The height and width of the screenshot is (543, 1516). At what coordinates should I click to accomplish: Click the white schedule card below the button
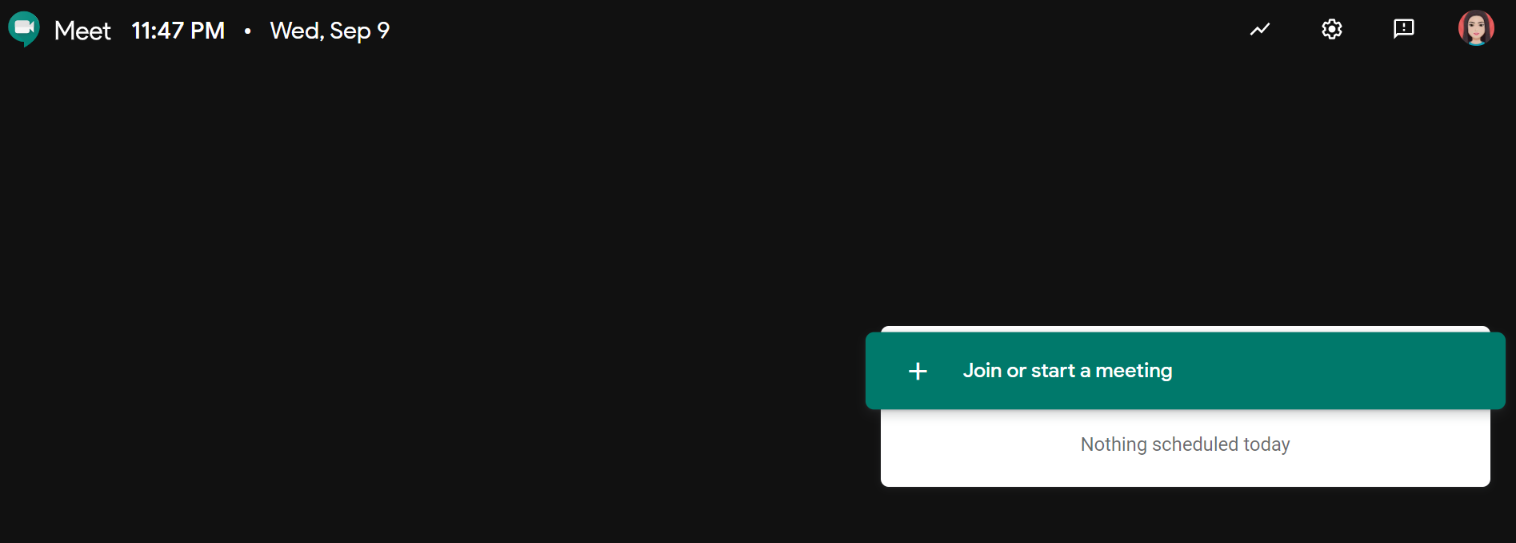point(1185,448)
